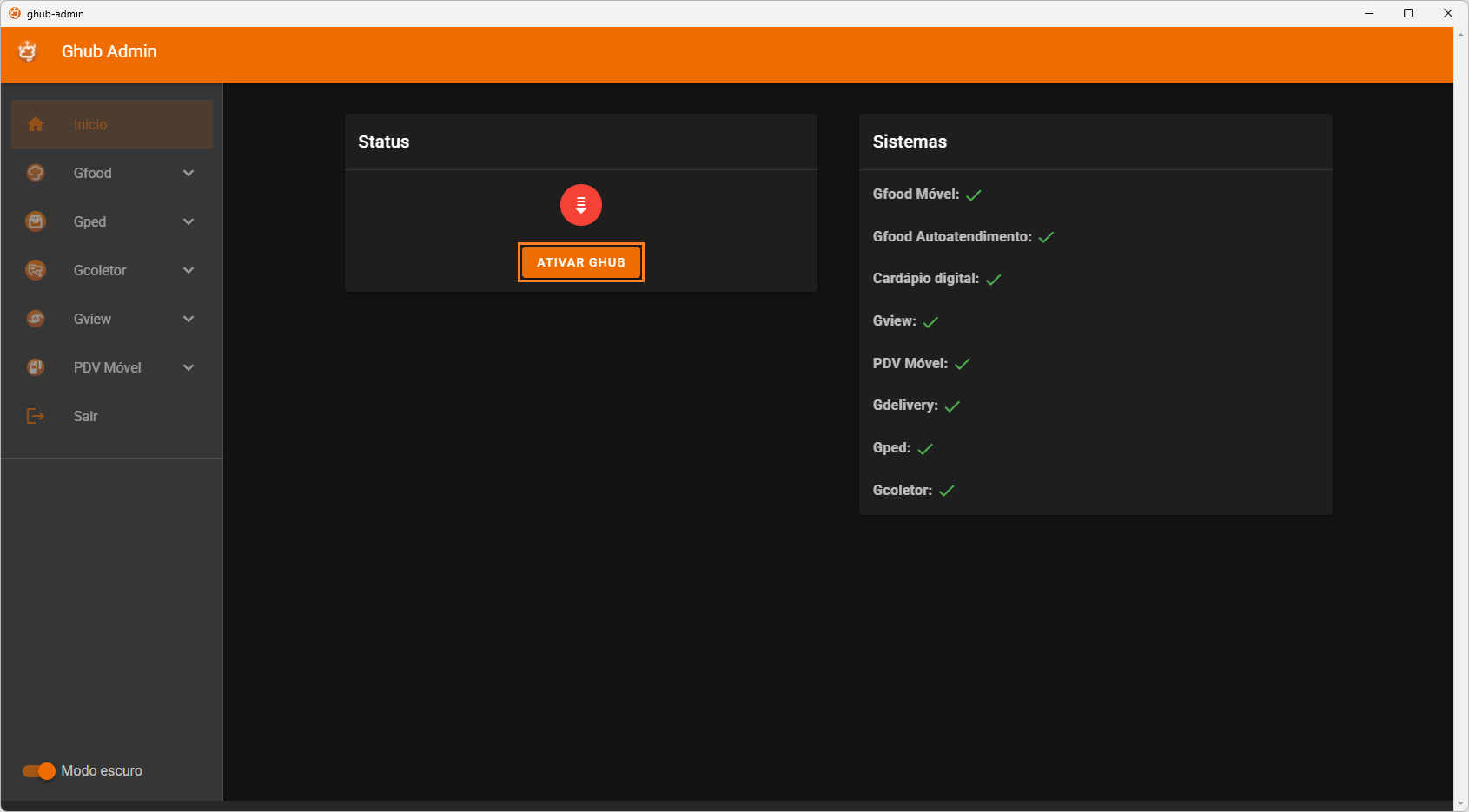Screen dimensions: 1469x812
Task: Click the Sair logout icon
Action: pos(36,416)
